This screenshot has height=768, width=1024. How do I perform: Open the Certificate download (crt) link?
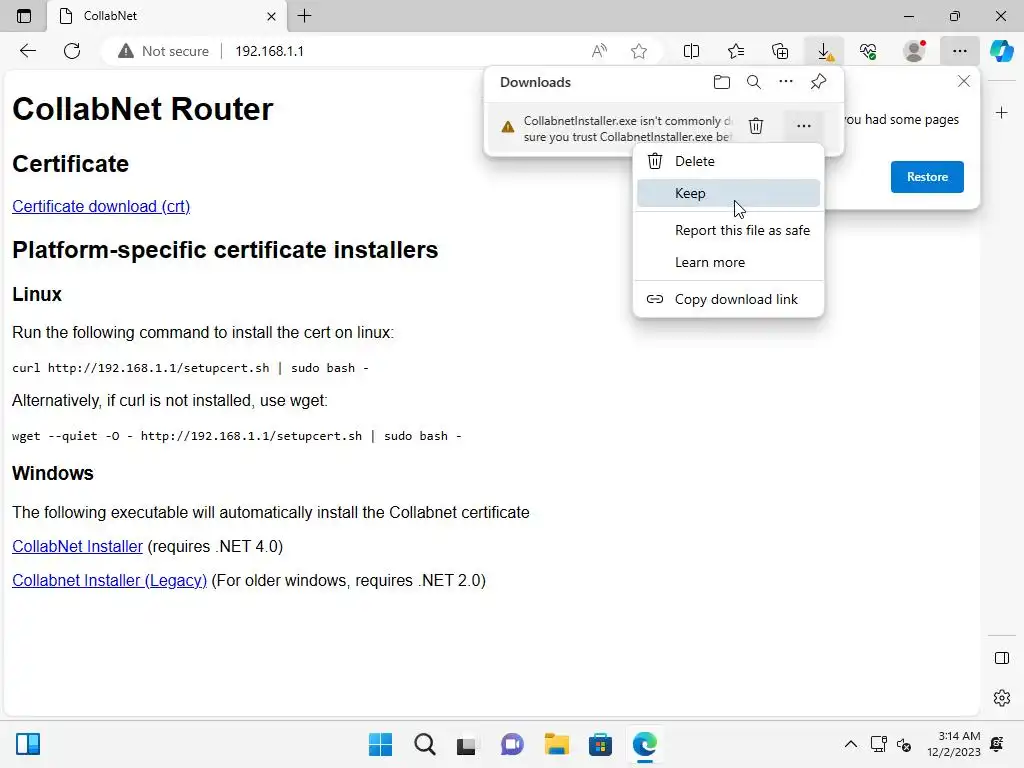point(101,206)
